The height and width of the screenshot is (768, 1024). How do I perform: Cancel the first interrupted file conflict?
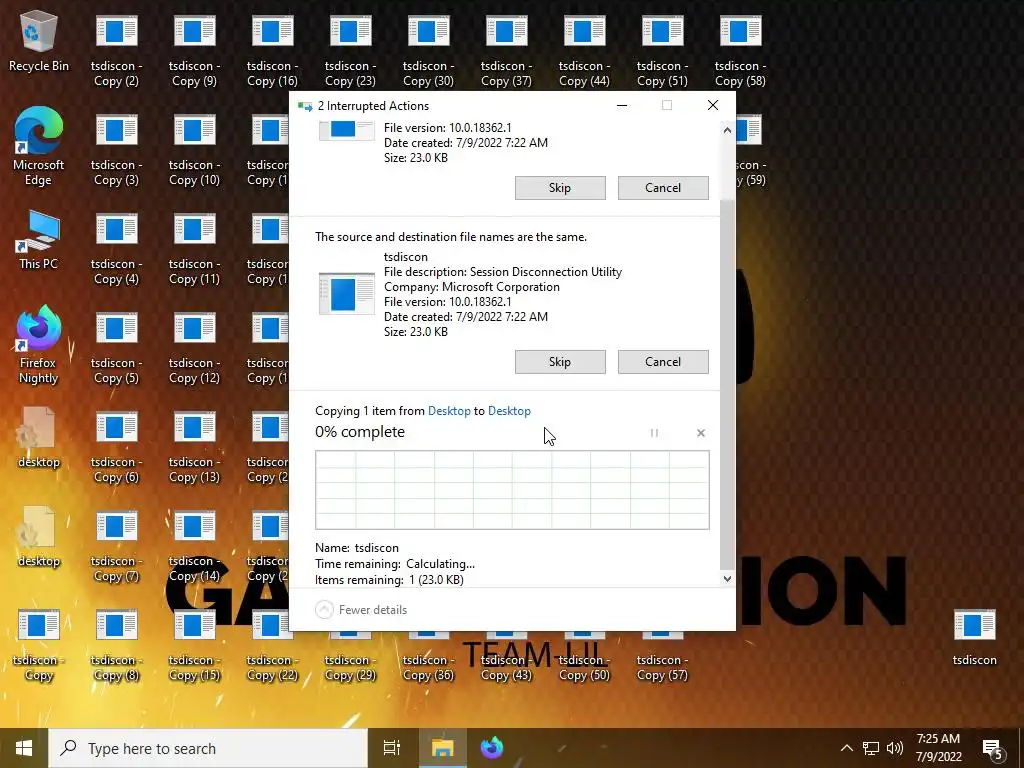click(x=663, y=188)
